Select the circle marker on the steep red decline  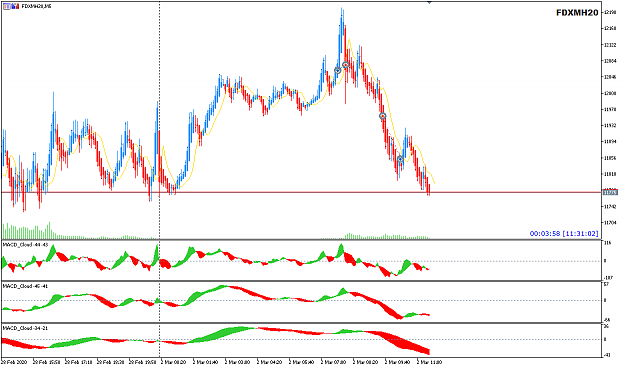click(x=382, y=116)
